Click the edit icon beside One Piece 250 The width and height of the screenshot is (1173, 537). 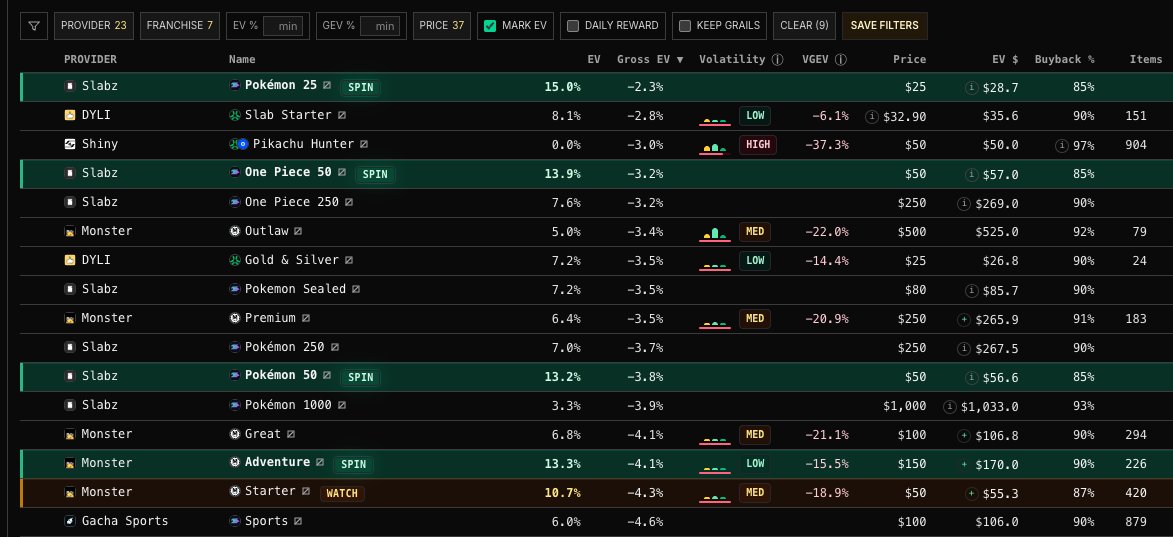click(x=349, y=202)
